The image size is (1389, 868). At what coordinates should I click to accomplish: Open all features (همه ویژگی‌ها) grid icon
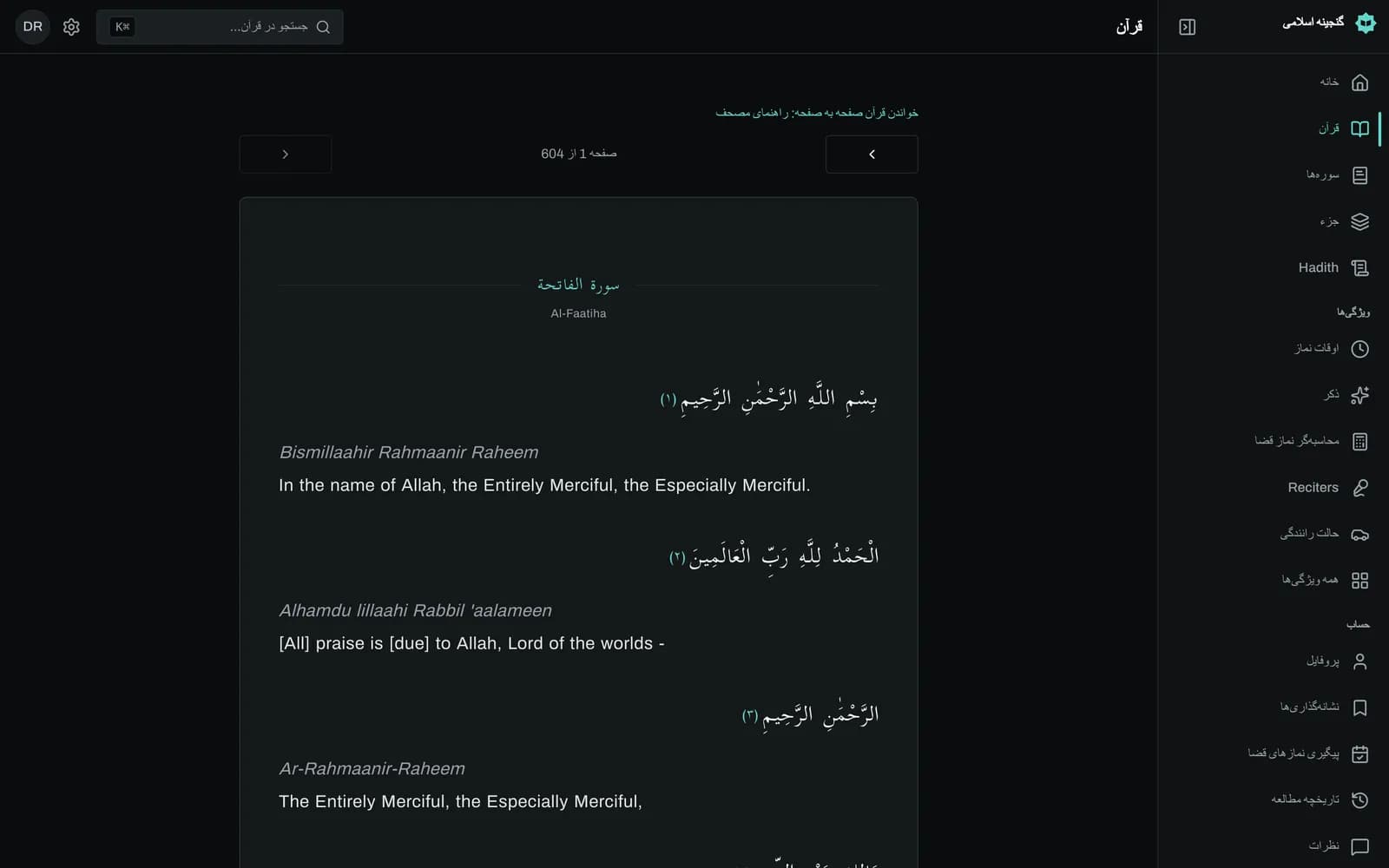point(1359,580)
